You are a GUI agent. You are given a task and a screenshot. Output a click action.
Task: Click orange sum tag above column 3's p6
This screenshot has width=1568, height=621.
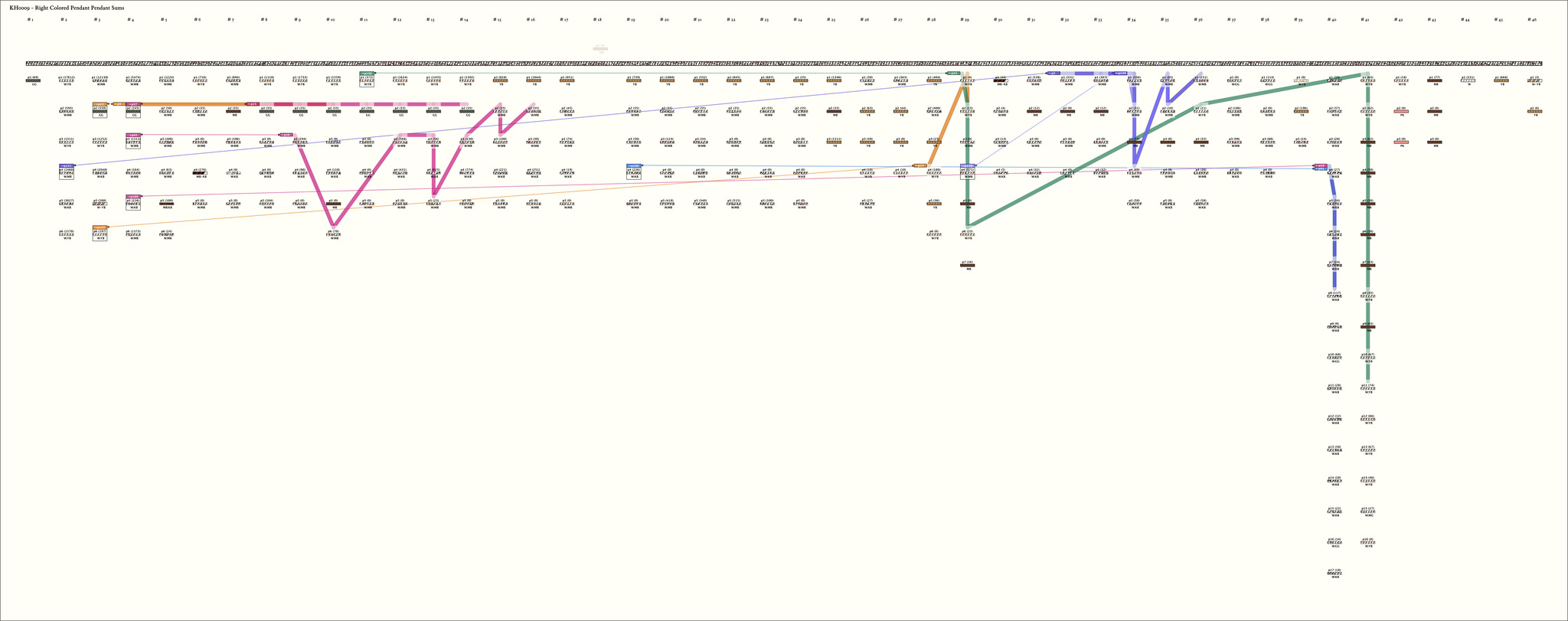100,227
